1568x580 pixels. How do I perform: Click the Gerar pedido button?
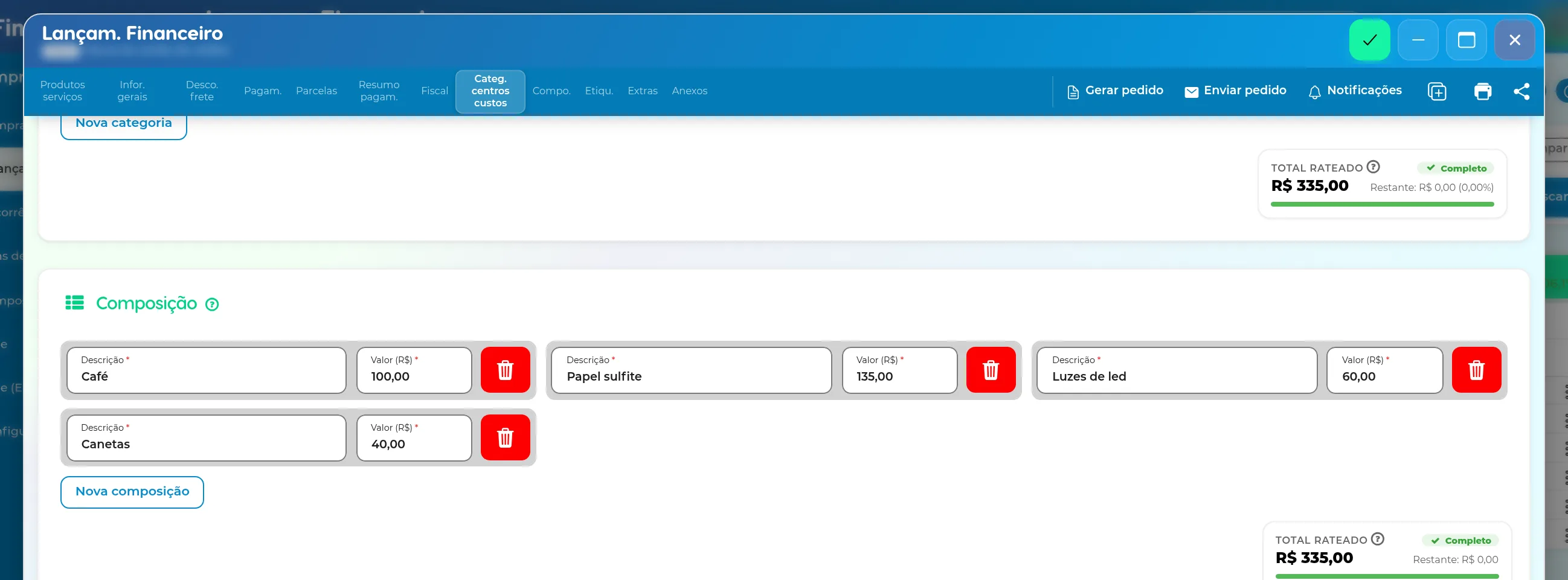point(1115,91)
